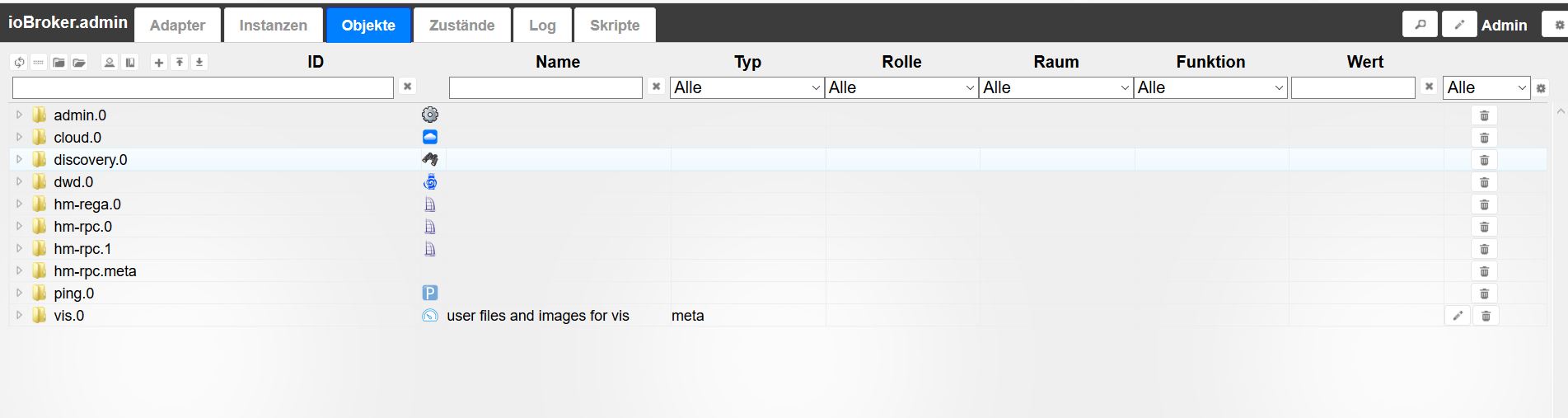
Task: Click the refresh objects tree icon
Action: click(x=19, y=63)
